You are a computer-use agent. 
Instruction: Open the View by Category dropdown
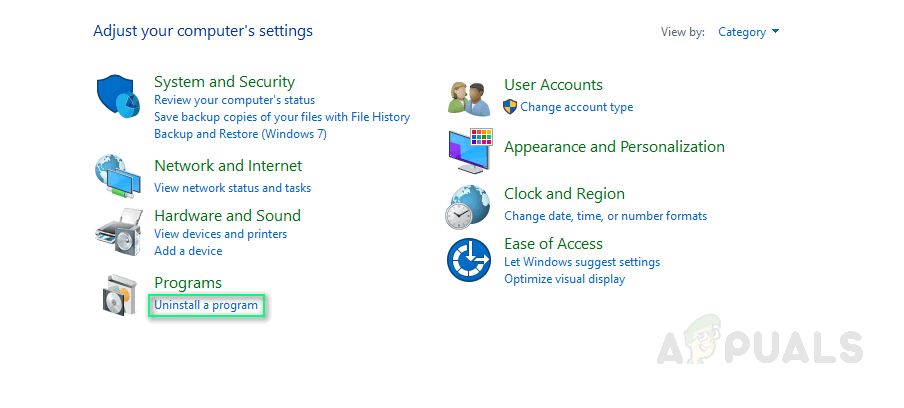click(x=748, y=32)
